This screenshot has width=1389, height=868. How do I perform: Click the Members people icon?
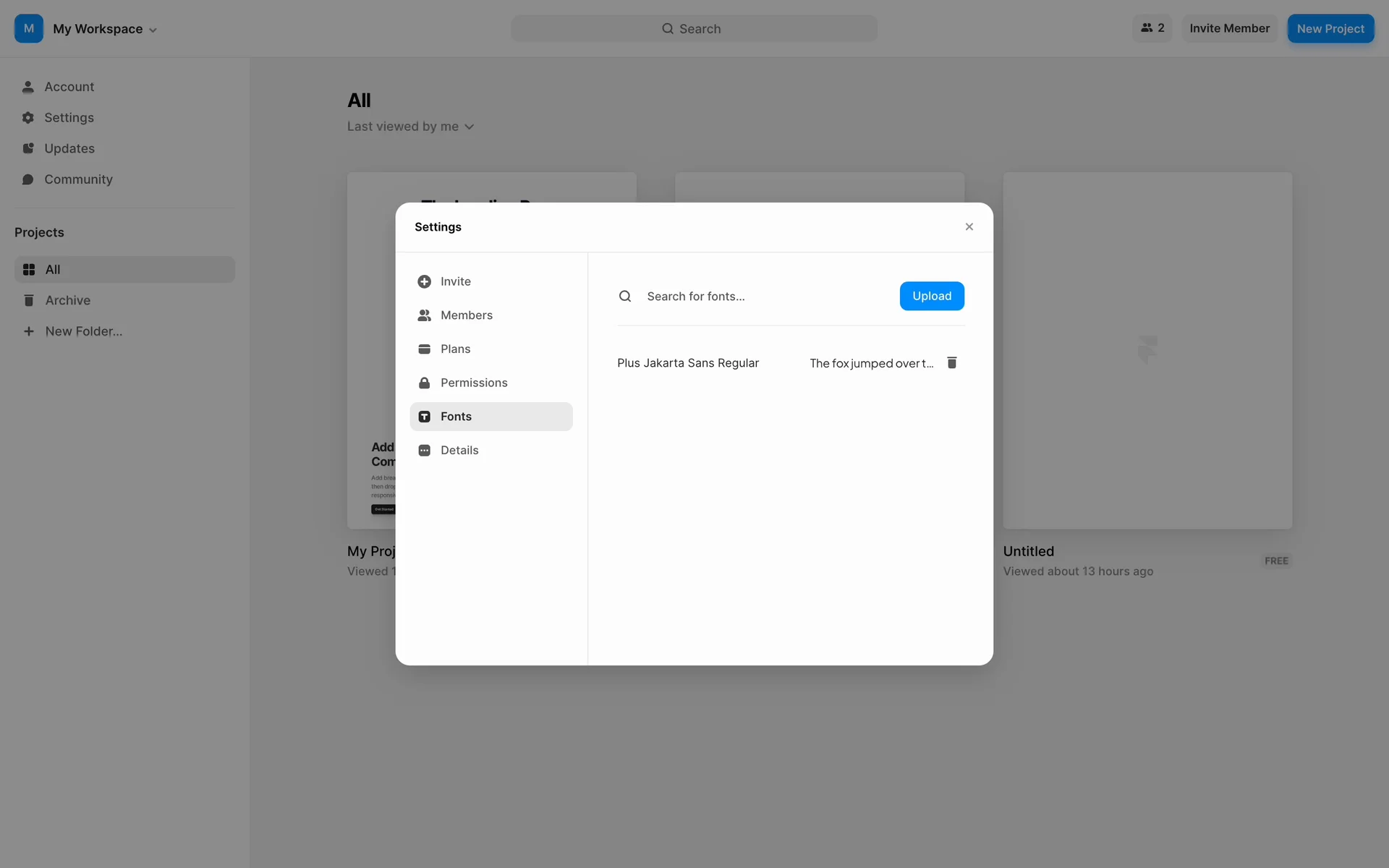point(425,315)
